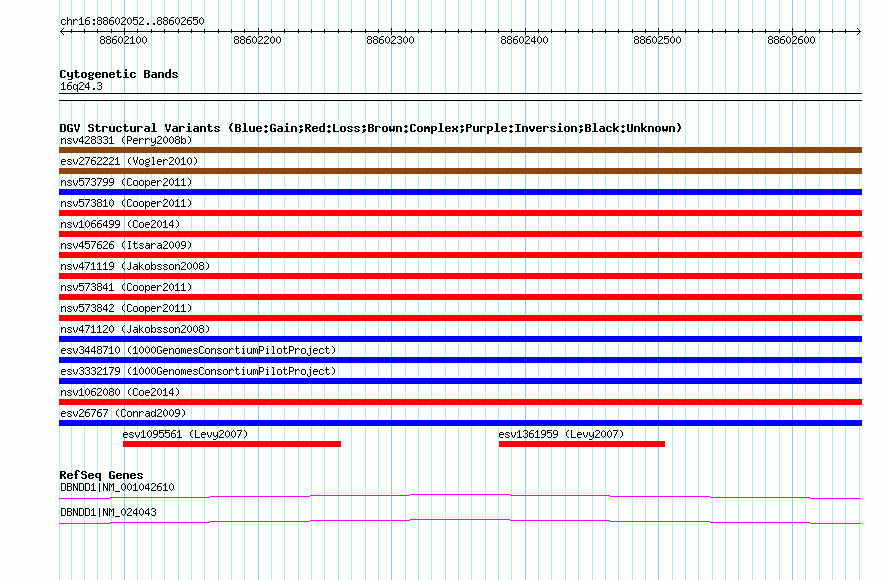Click the 16q24.3 band label

click(x=81, y=86)
